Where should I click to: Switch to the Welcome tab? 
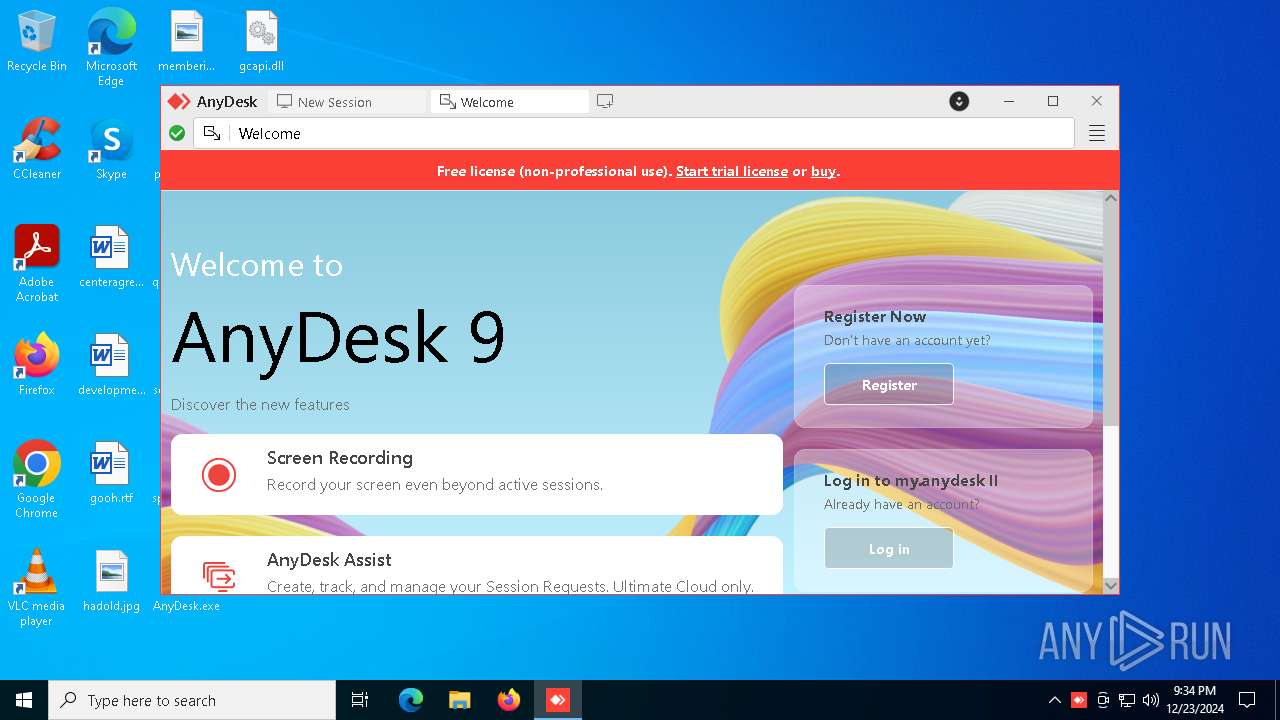(509, 101)
